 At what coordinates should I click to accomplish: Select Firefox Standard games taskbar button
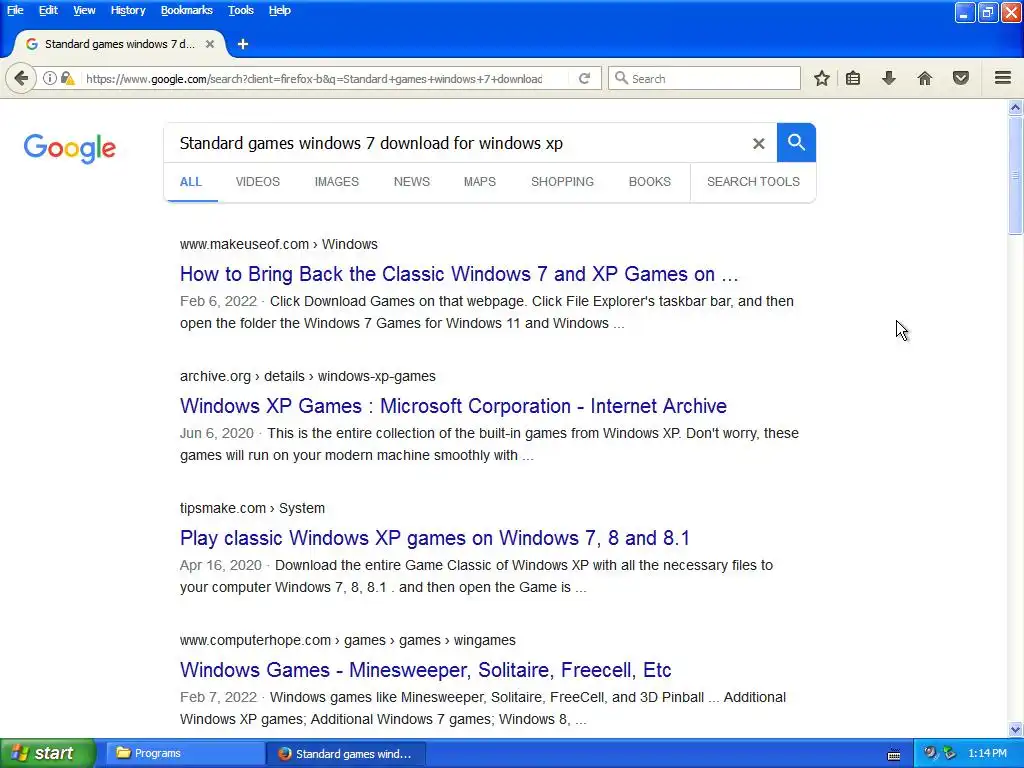tap(347, 753)
